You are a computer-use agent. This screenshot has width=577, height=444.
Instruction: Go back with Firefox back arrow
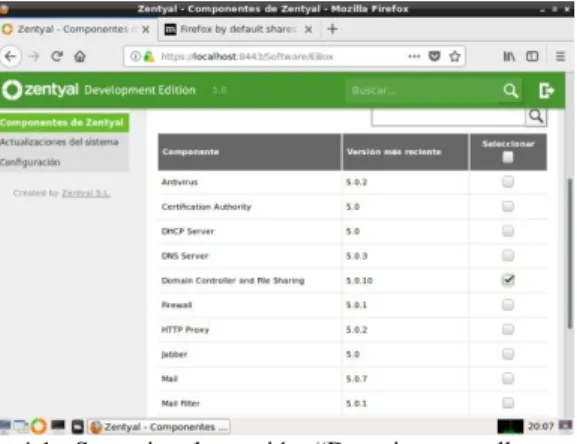(11, 57)
